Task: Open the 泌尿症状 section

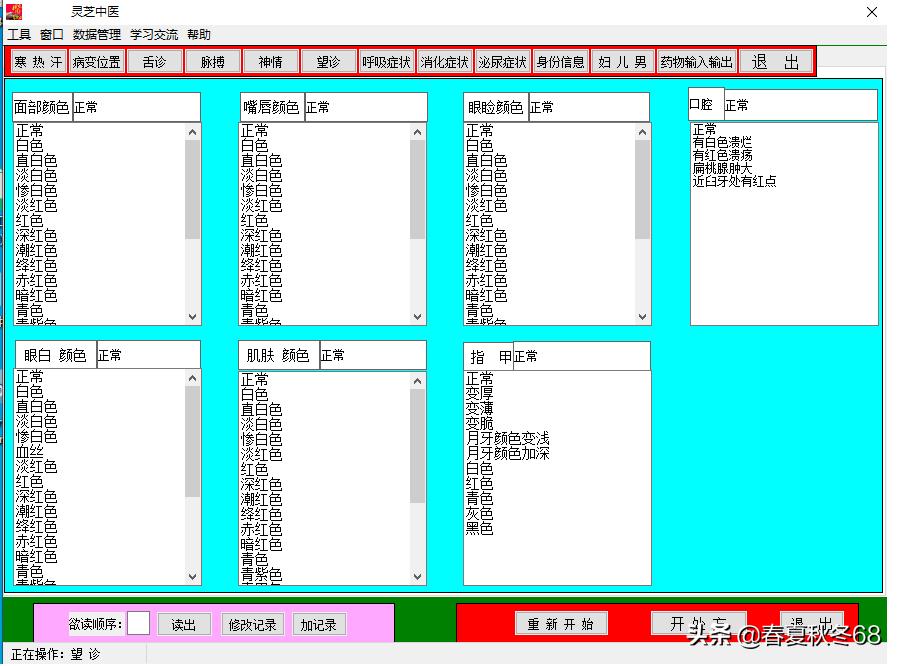Action: click(501, 61)
